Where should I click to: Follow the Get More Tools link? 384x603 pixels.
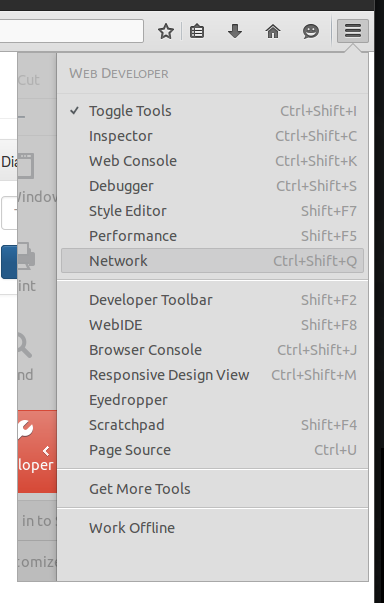click(212, 489)
